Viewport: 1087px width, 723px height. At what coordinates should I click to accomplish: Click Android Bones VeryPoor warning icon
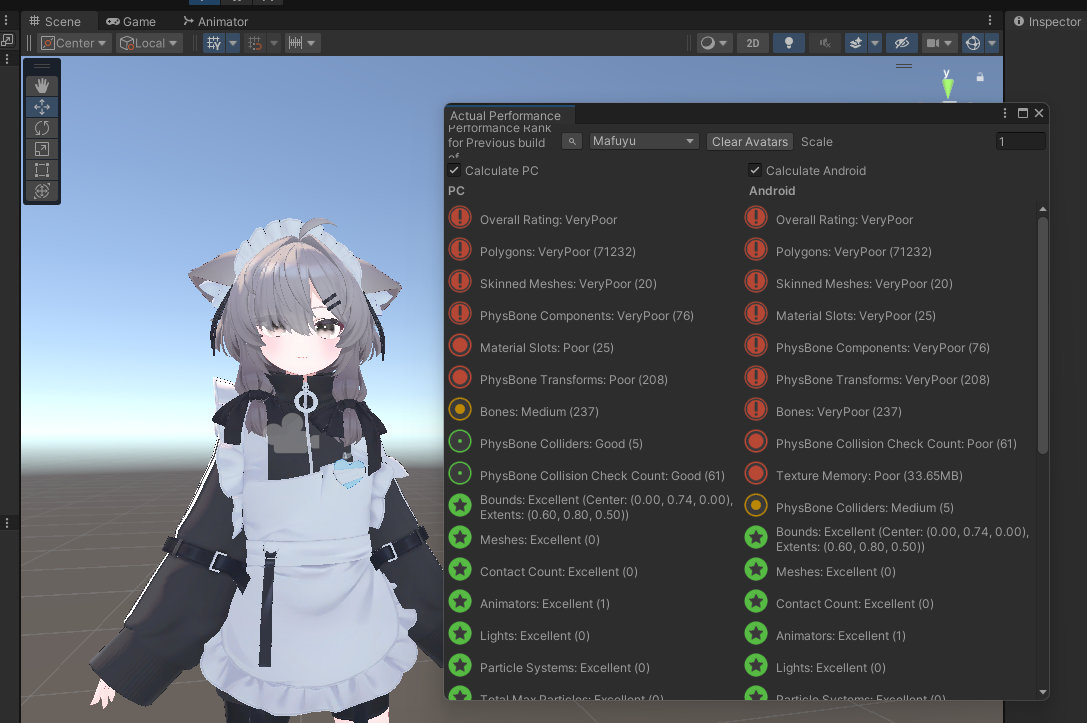756,409
